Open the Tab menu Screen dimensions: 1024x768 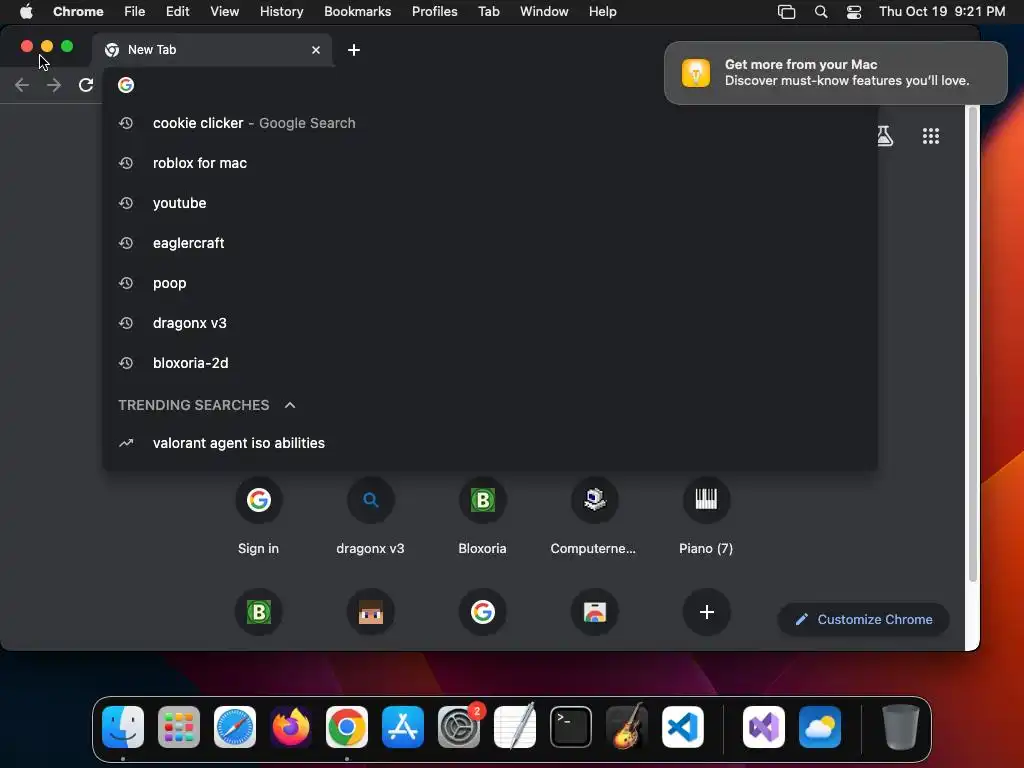click(x=488, y=11)
